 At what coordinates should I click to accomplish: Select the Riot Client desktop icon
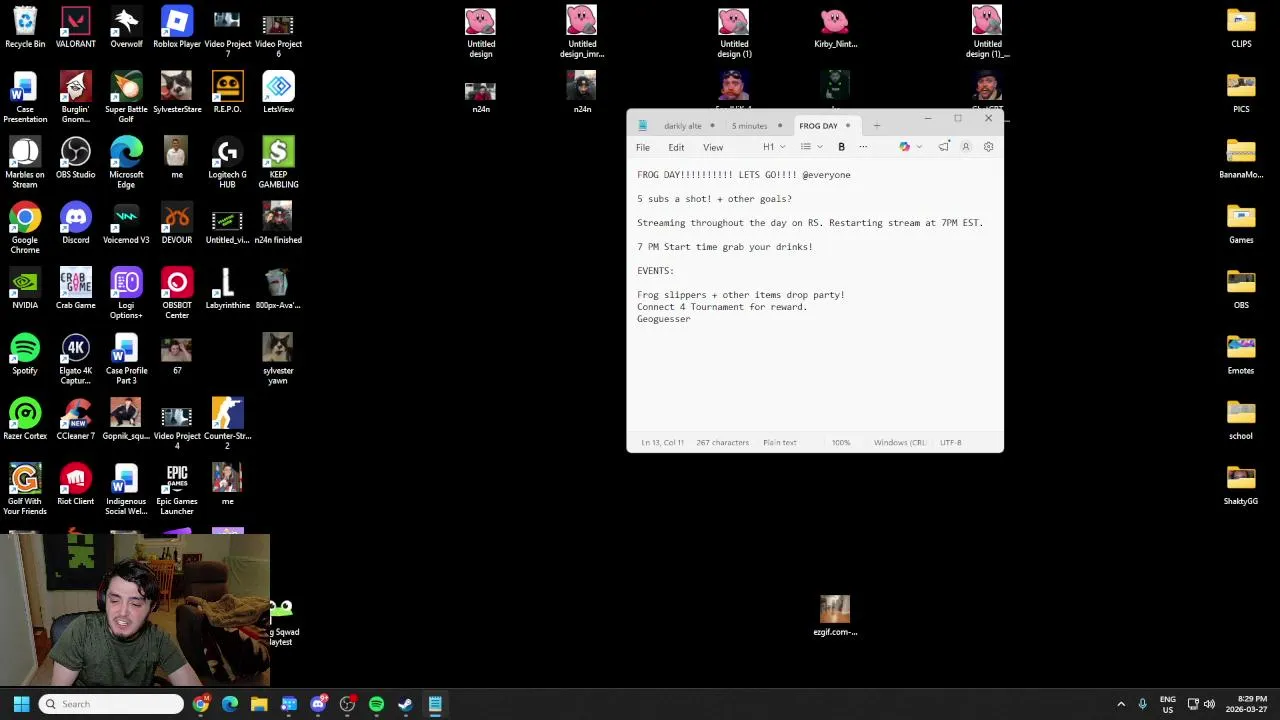point(76,486)
